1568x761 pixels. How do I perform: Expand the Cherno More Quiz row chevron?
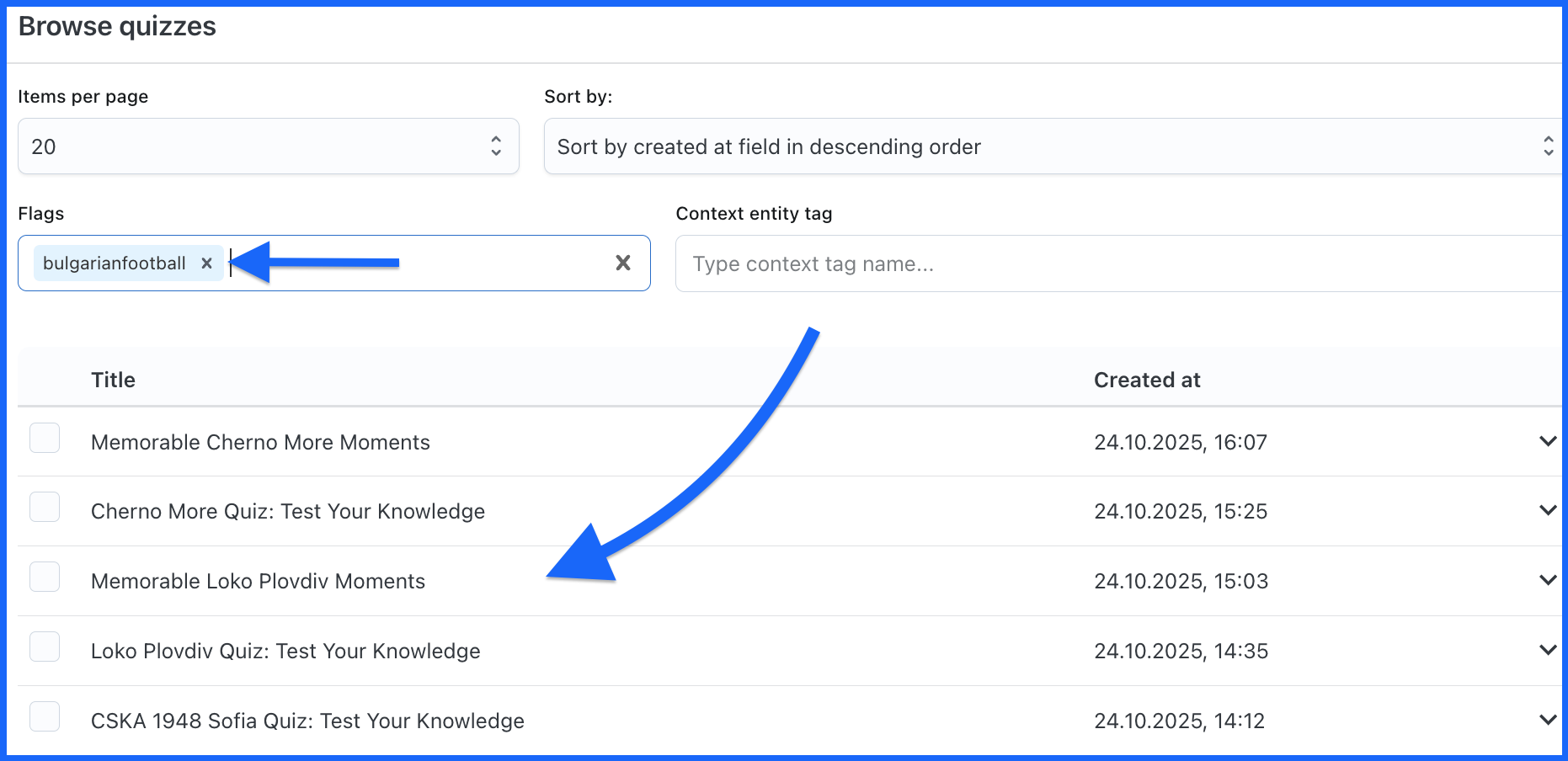pos(1547,510)
